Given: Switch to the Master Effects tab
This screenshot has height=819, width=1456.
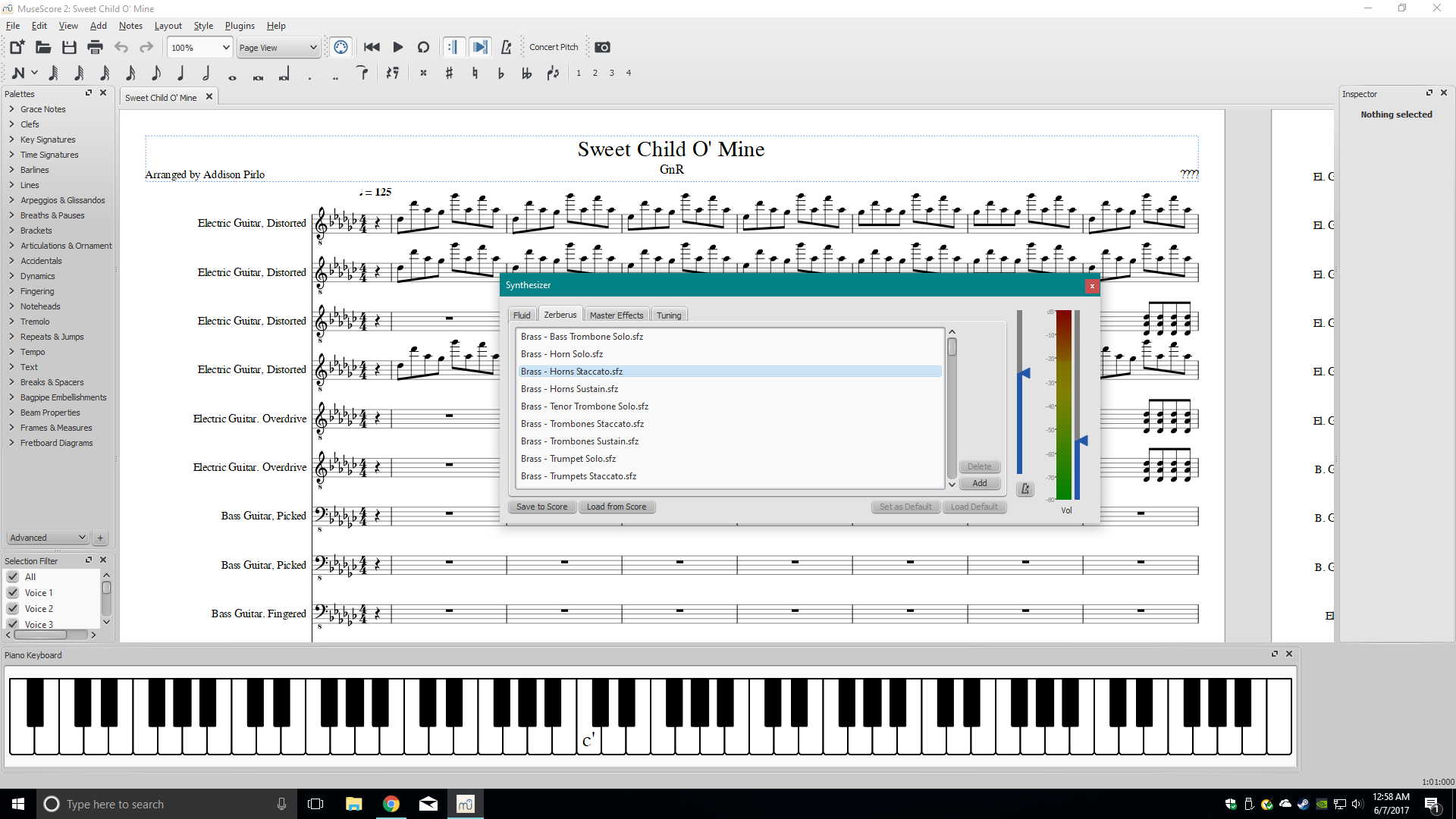Looking at the screenshot, I should 617,315.
